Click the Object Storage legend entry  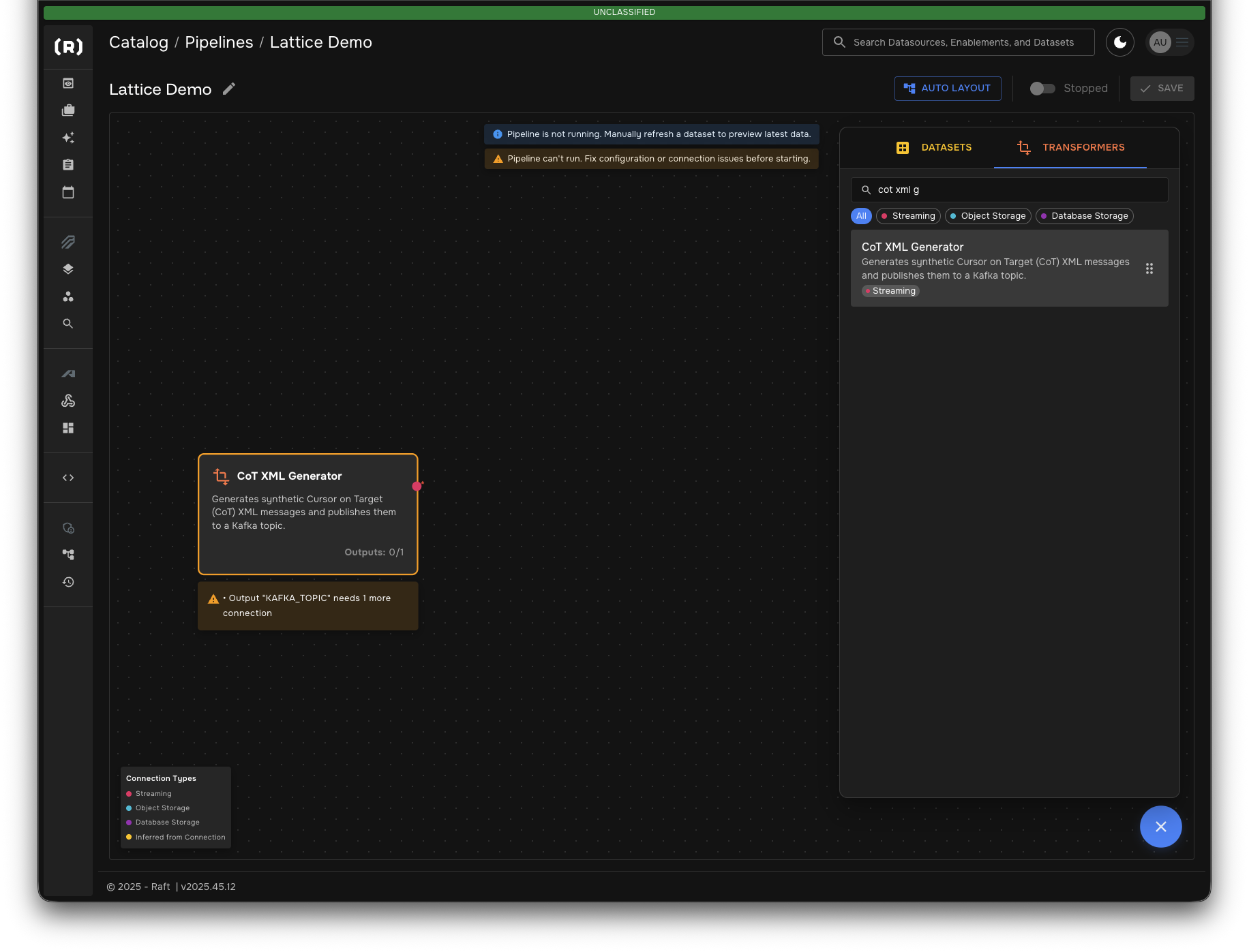157,808
